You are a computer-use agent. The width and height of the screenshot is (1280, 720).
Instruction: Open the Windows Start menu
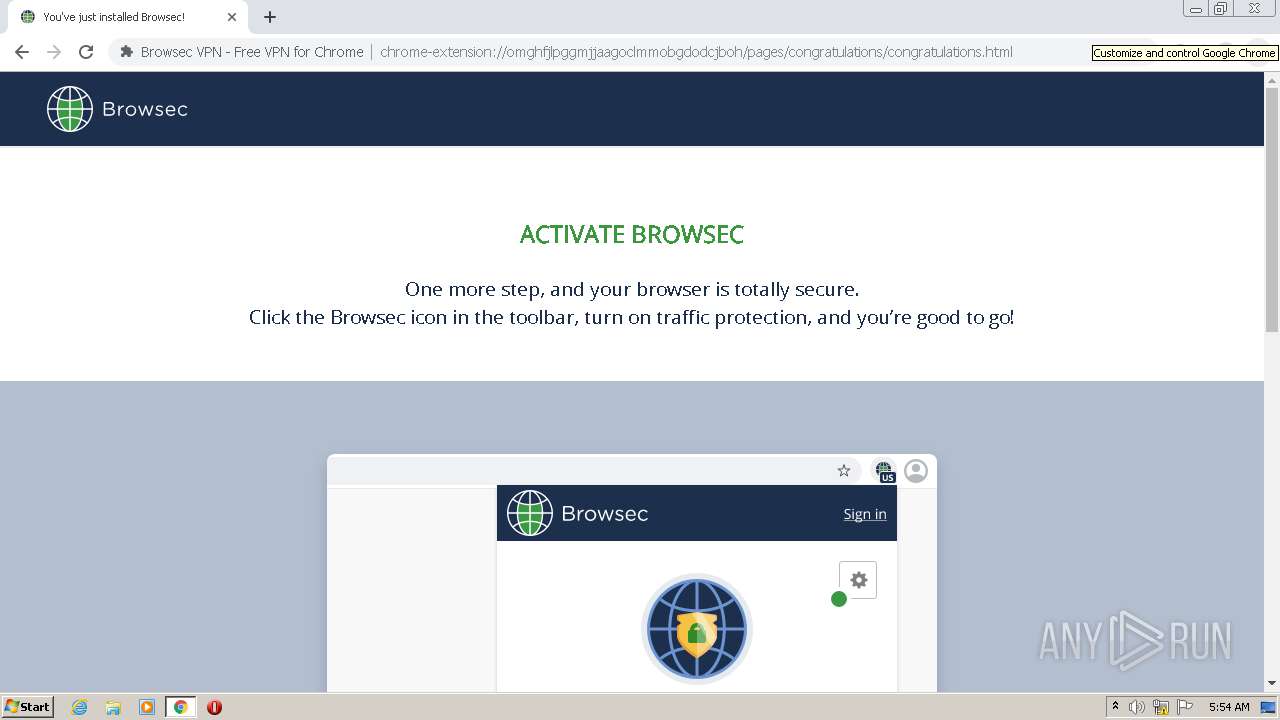(27, 707)
